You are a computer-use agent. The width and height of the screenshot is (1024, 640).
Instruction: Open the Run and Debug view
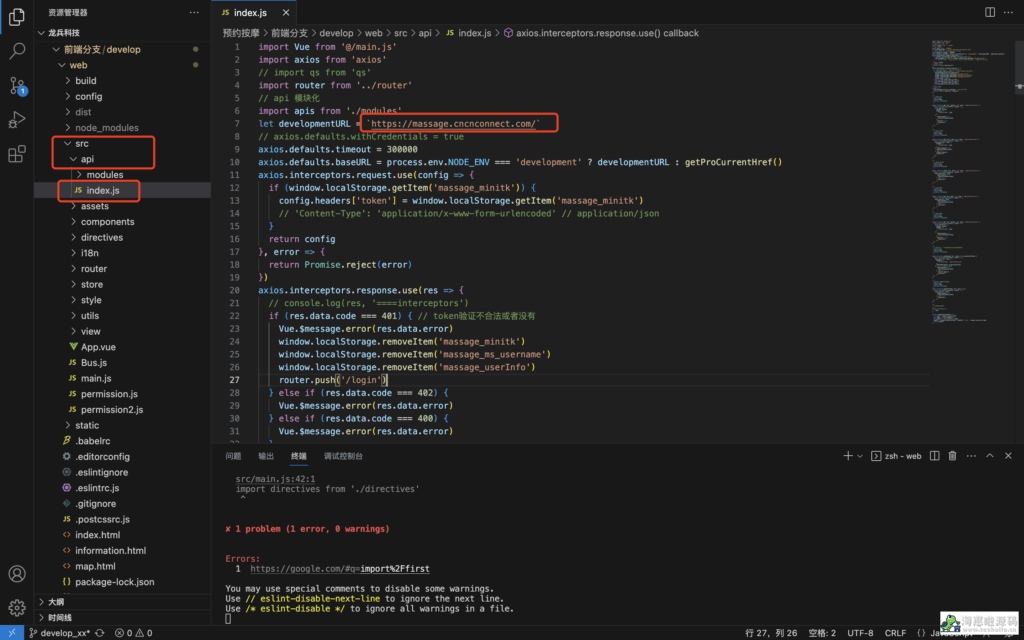[17, 120]
